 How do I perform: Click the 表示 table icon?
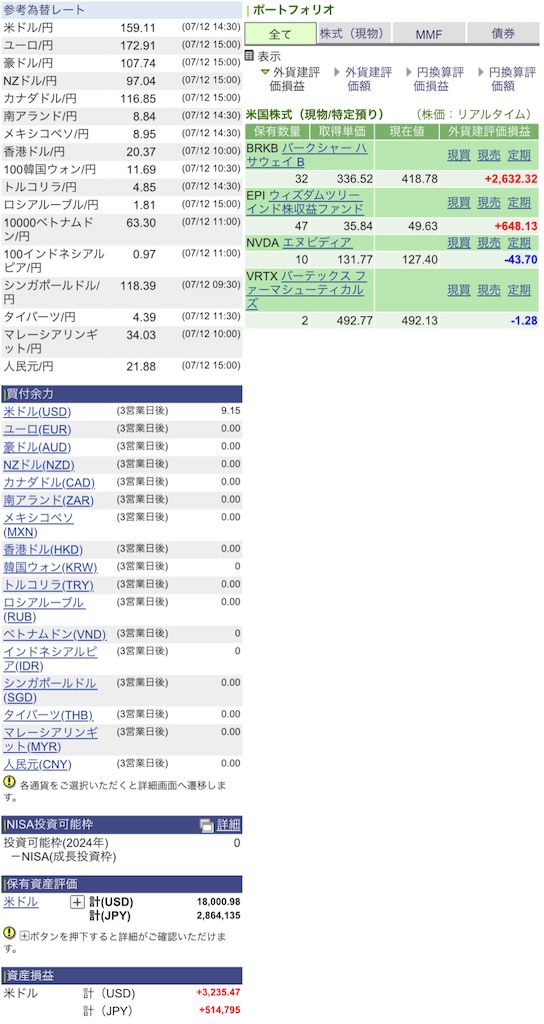coord(249,56)
